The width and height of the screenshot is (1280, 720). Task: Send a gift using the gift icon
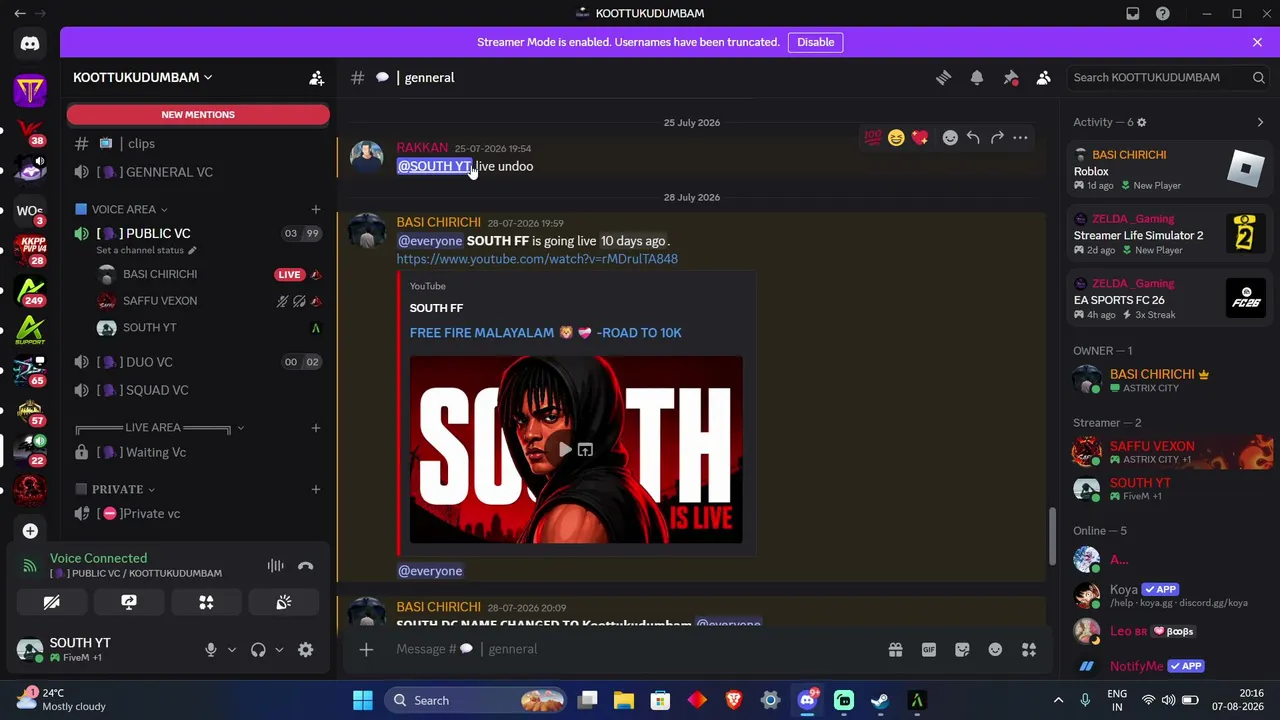[896, 650]
